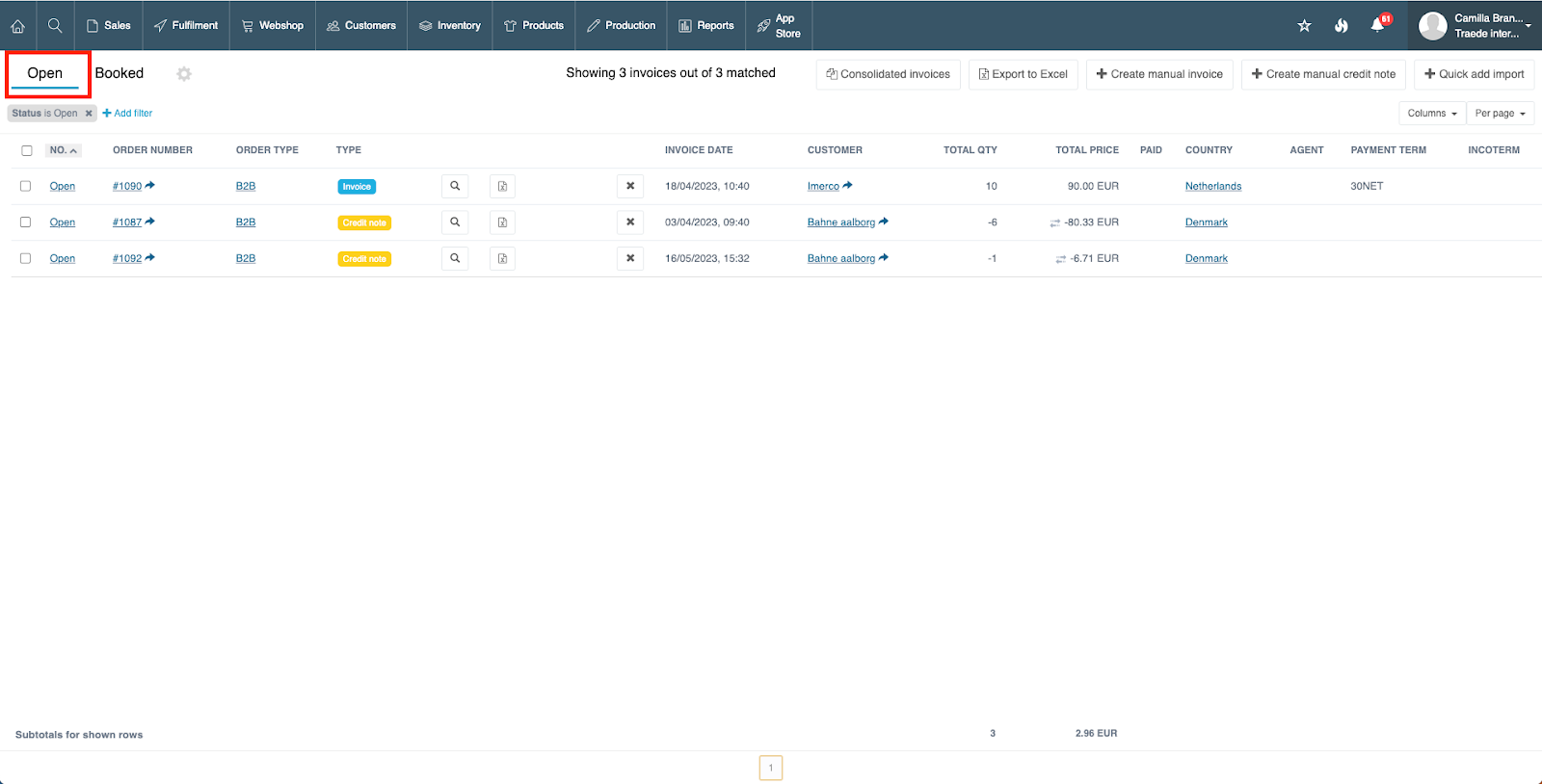Open the B2B link in #1090 row
Image resolution: width=1542 pixels, height=784 pixels.
pyautogui.click(x=246, y=187)
